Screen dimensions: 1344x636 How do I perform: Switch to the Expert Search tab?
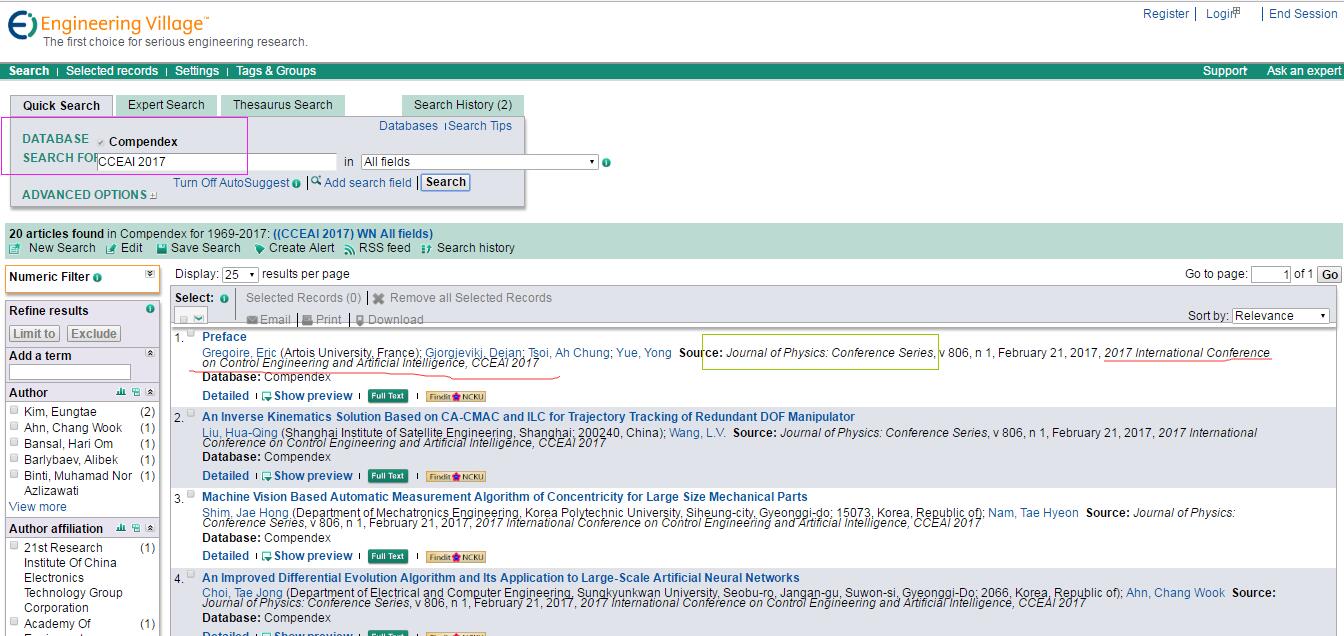tap(166, 105)
